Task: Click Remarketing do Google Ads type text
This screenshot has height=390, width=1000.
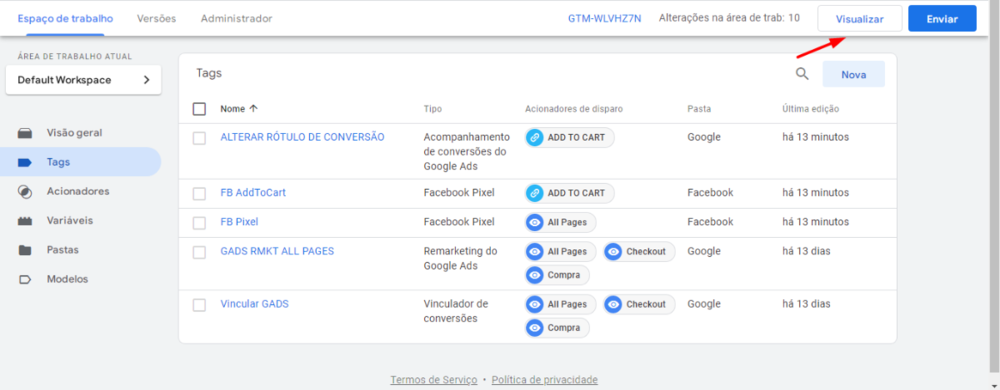Action: pyautogui.click(x=460, y=258)
